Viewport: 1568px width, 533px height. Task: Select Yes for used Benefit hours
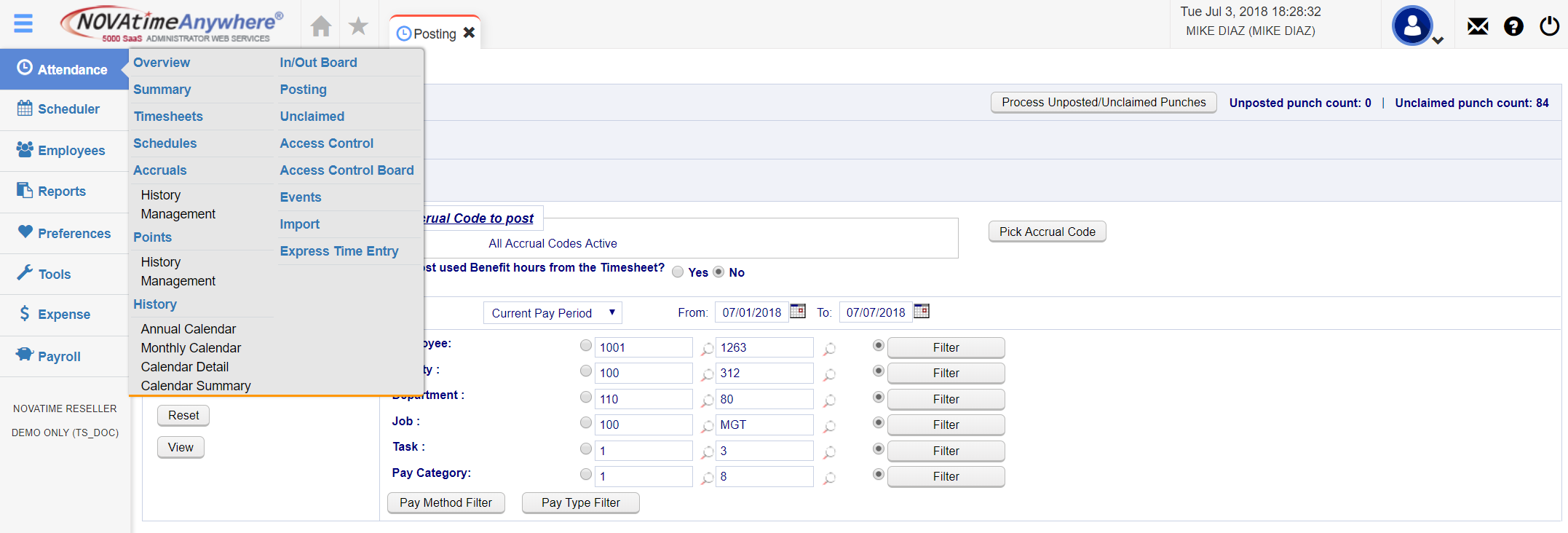coord(678,272)
